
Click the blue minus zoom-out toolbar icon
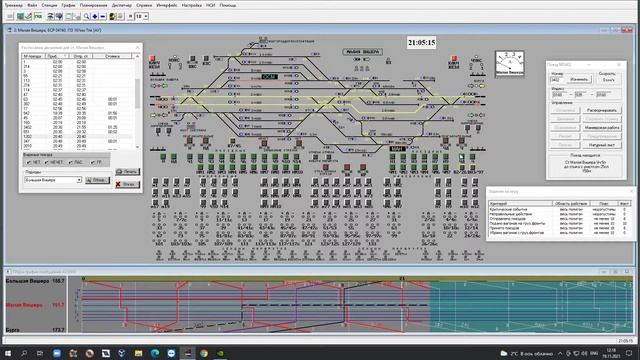[103, 16]
